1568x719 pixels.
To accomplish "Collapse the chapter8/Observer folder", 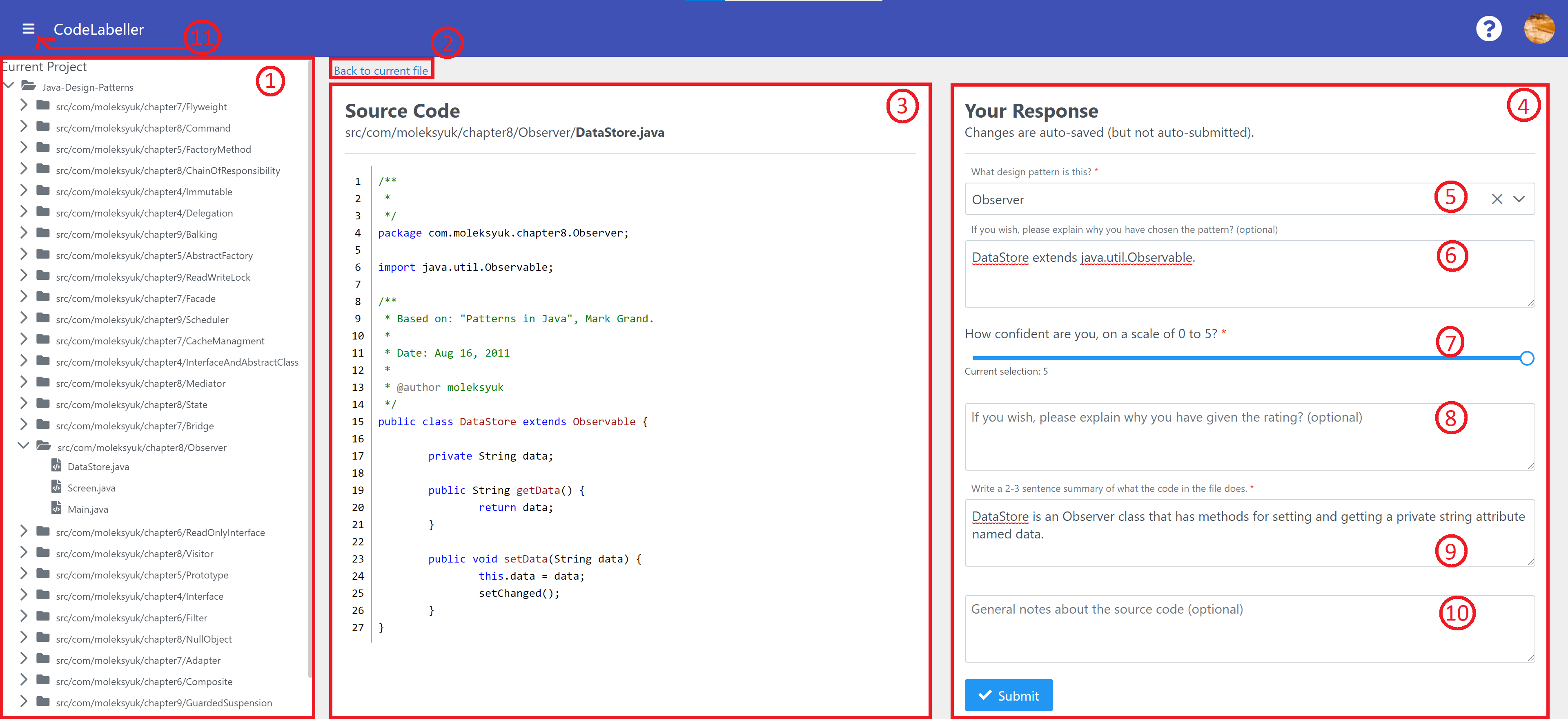I will 23,446.
